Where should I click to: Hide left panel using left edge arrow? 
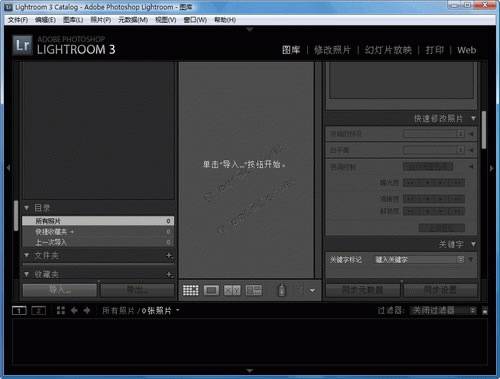[x=8, y=168]
